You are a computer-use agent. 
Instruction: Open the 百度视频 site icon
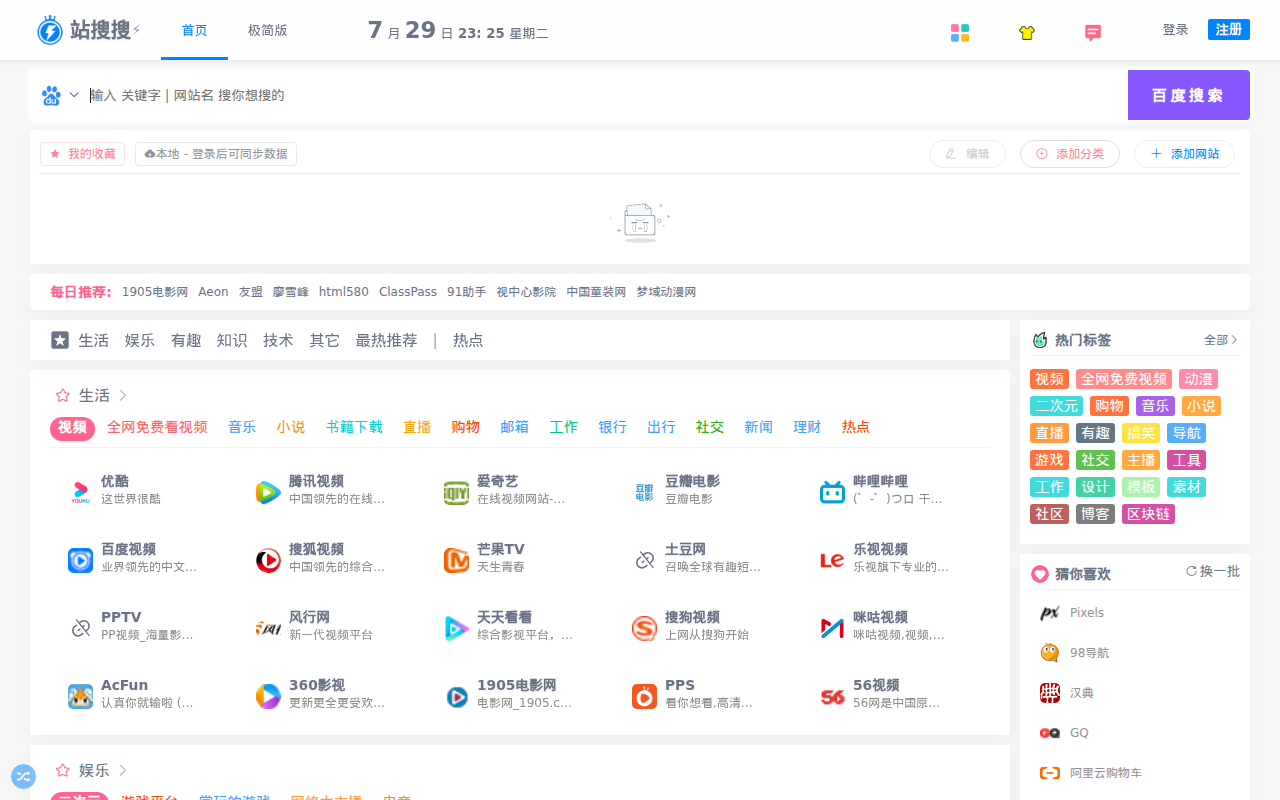(x=81, y=560)
